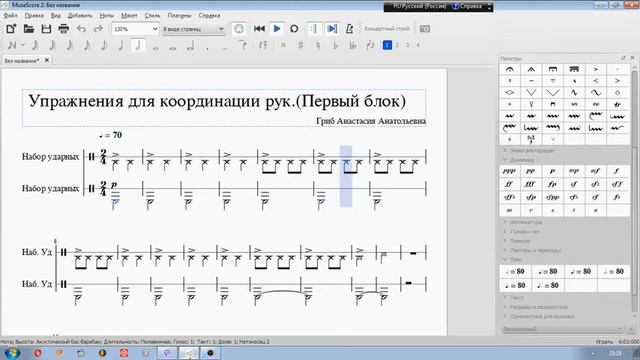Select voice 3
This screenshot has height=360, width=640.
coord(407,45)
